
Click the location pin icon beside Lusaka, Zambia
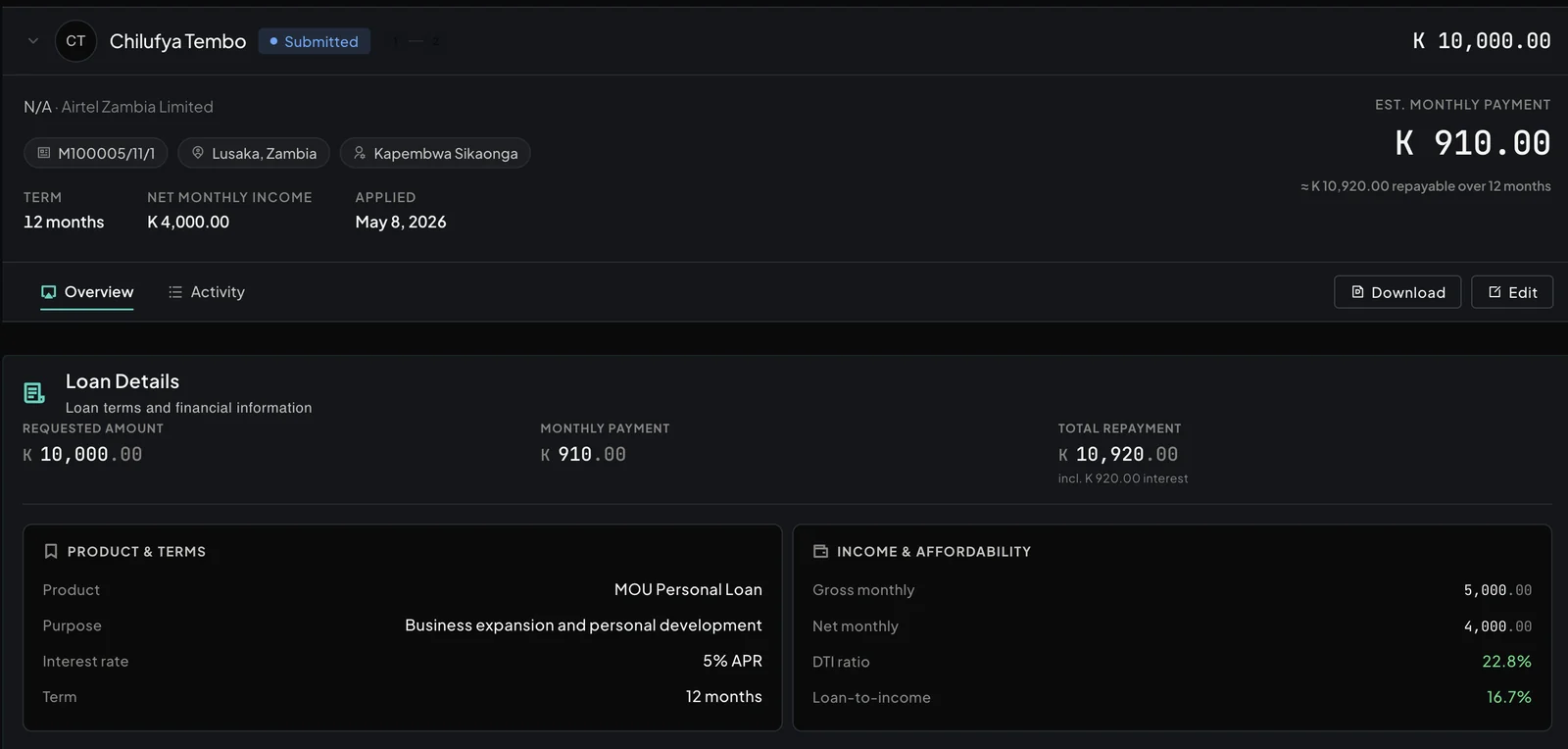(198, 153)
